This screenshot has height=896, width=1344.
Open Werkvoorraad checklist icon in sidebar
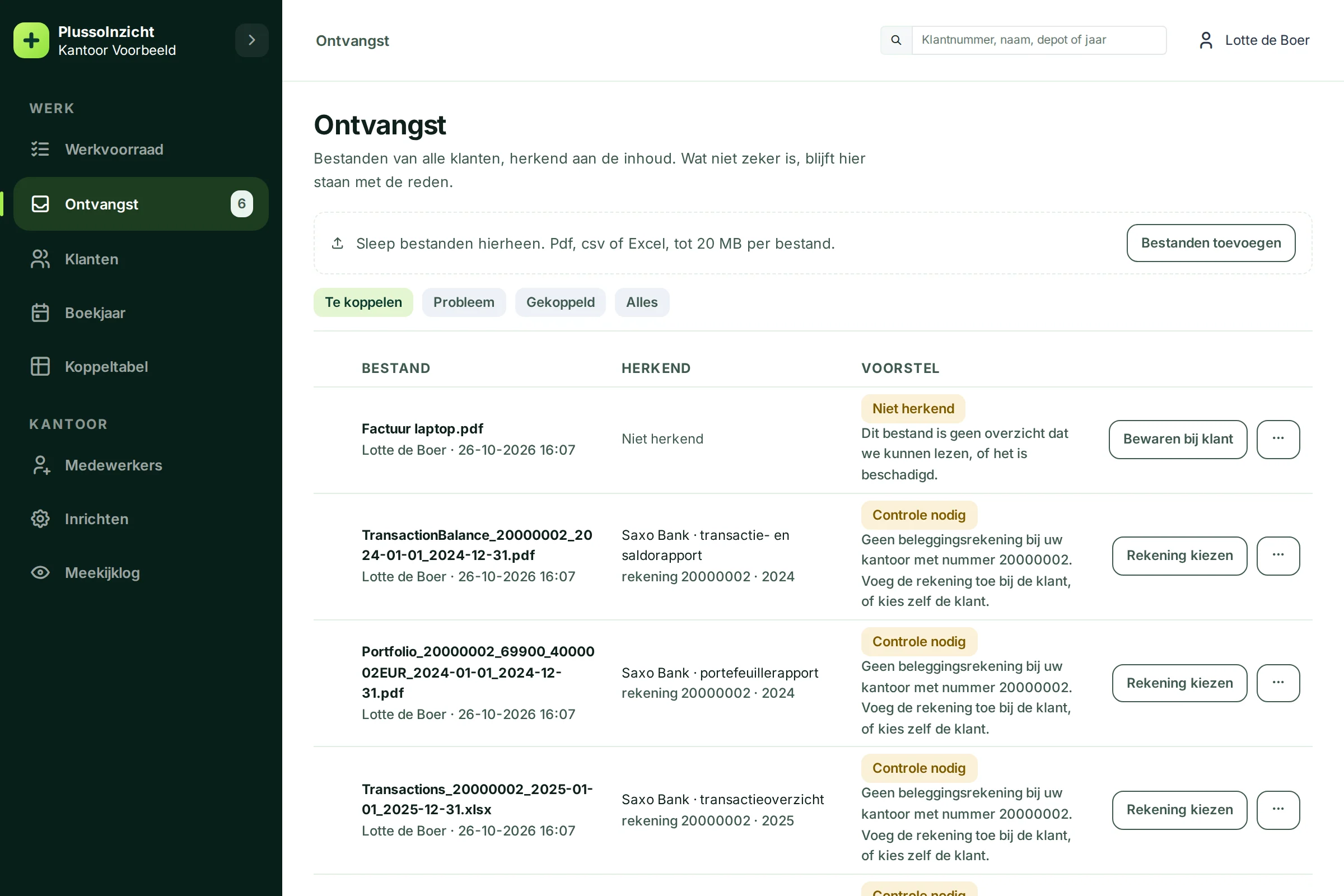(40, 149)
